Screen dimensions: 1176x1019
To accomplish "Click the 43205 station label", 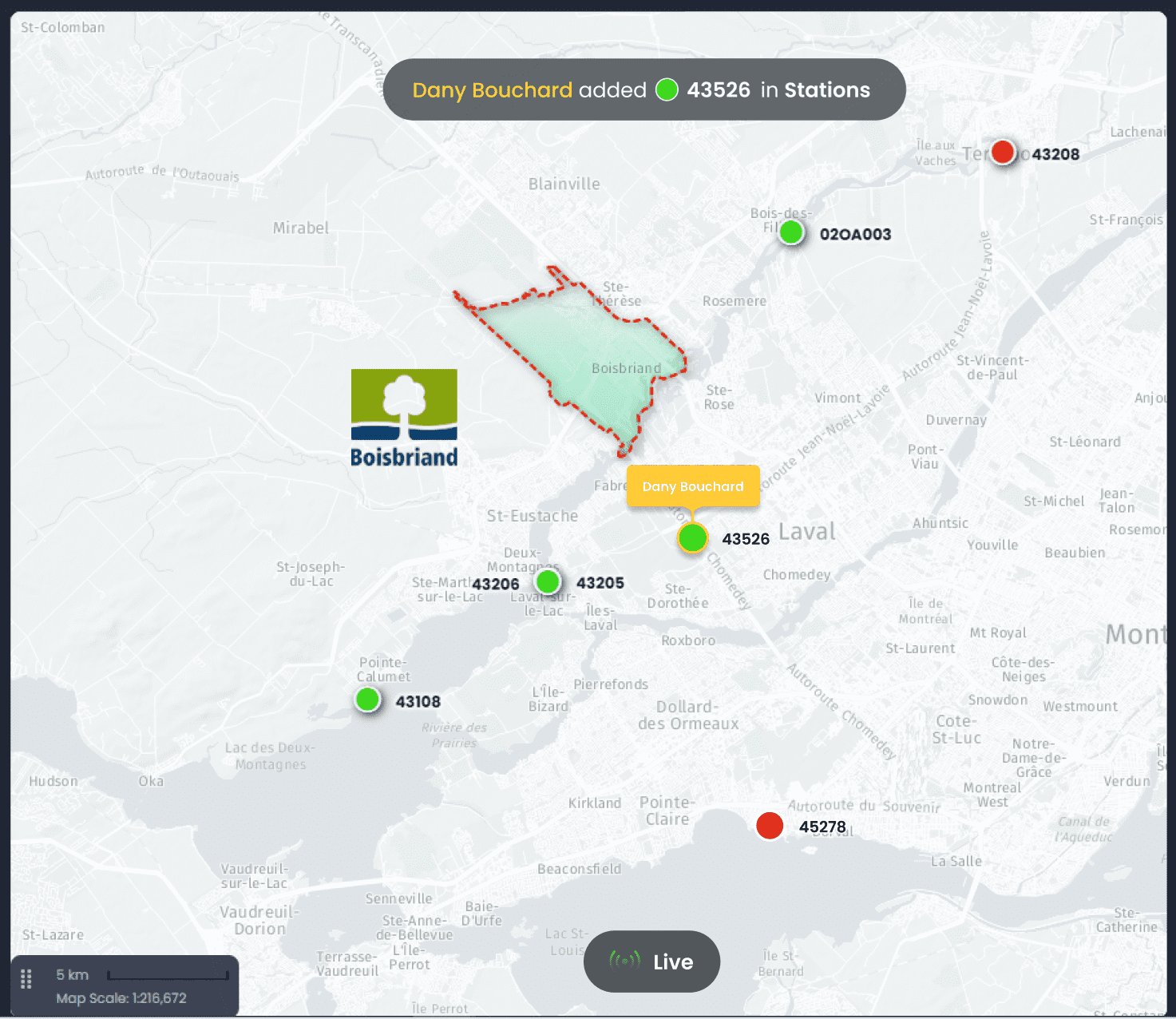I will click(x=600, y=583).
